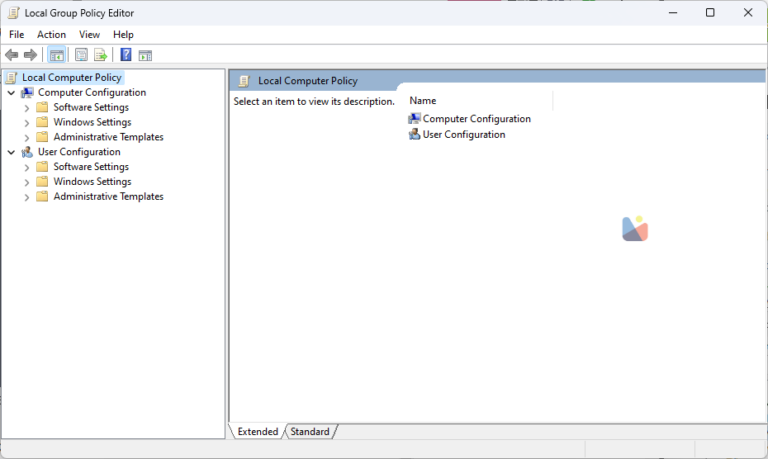
Task: Toggle the Show/Hide Action Pane button
Action: tap(145, 55)
